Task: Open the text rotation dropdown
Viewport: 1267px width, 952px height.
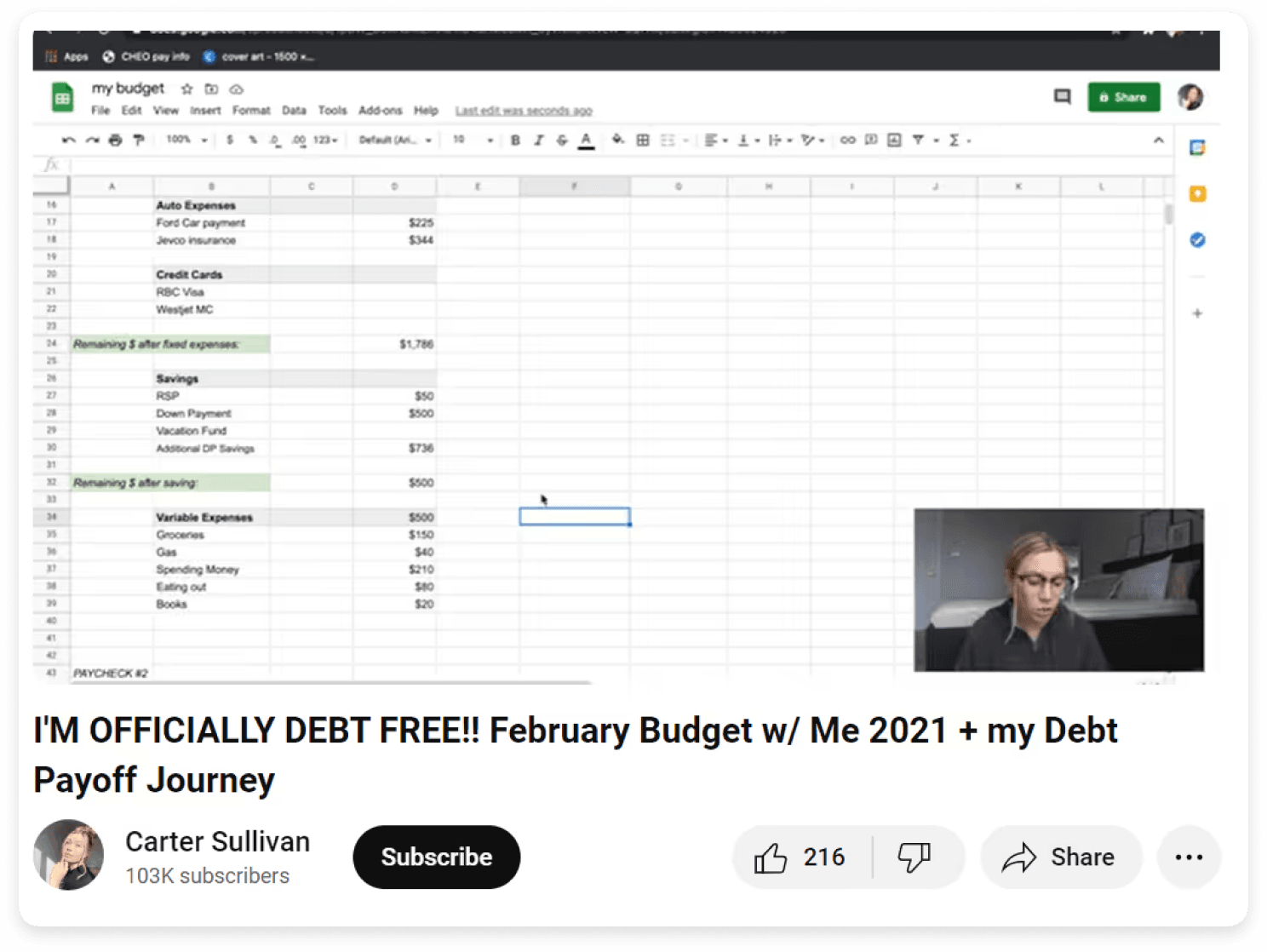Action: point(812,140)
